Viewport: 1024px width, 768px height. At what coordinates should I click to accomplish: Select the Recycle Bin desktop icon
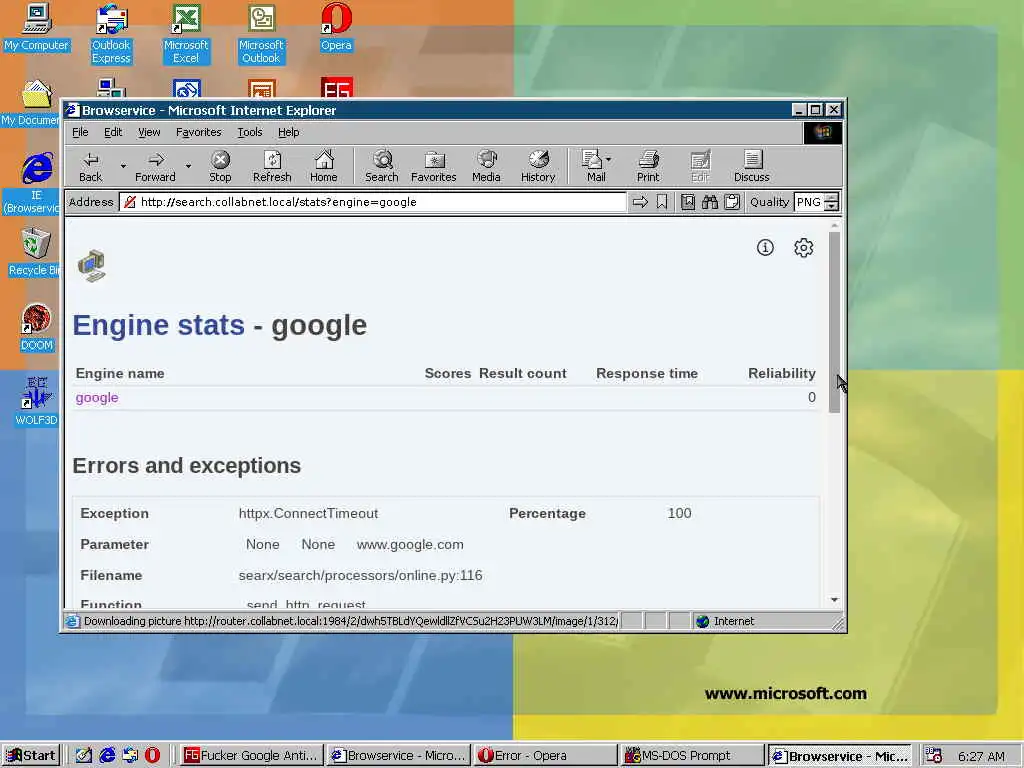[x=34, y=253]
